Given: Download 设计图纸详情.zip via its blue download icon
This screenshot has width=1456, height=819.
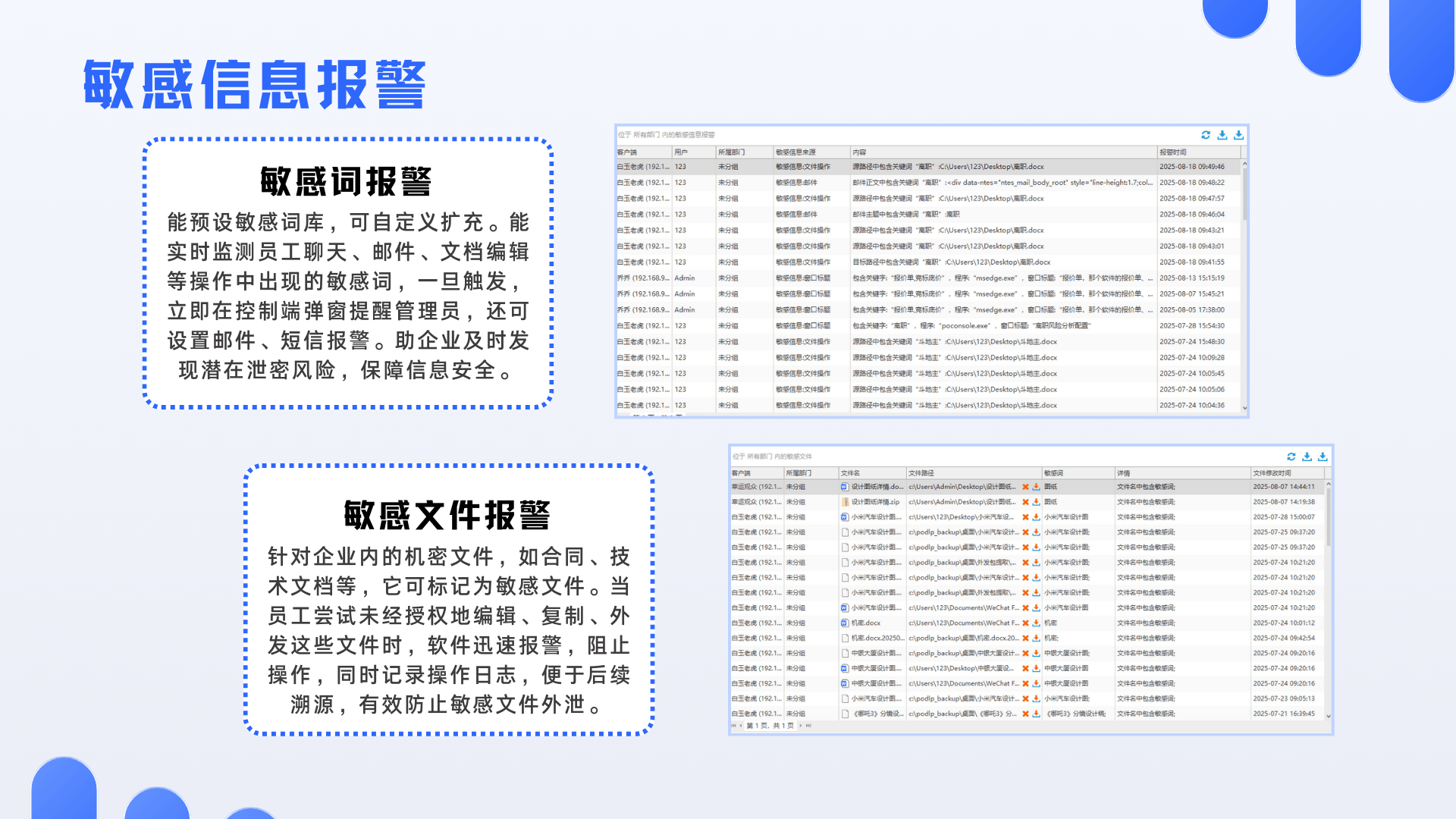Looking at the screenshot, I should click(1035, 501).
